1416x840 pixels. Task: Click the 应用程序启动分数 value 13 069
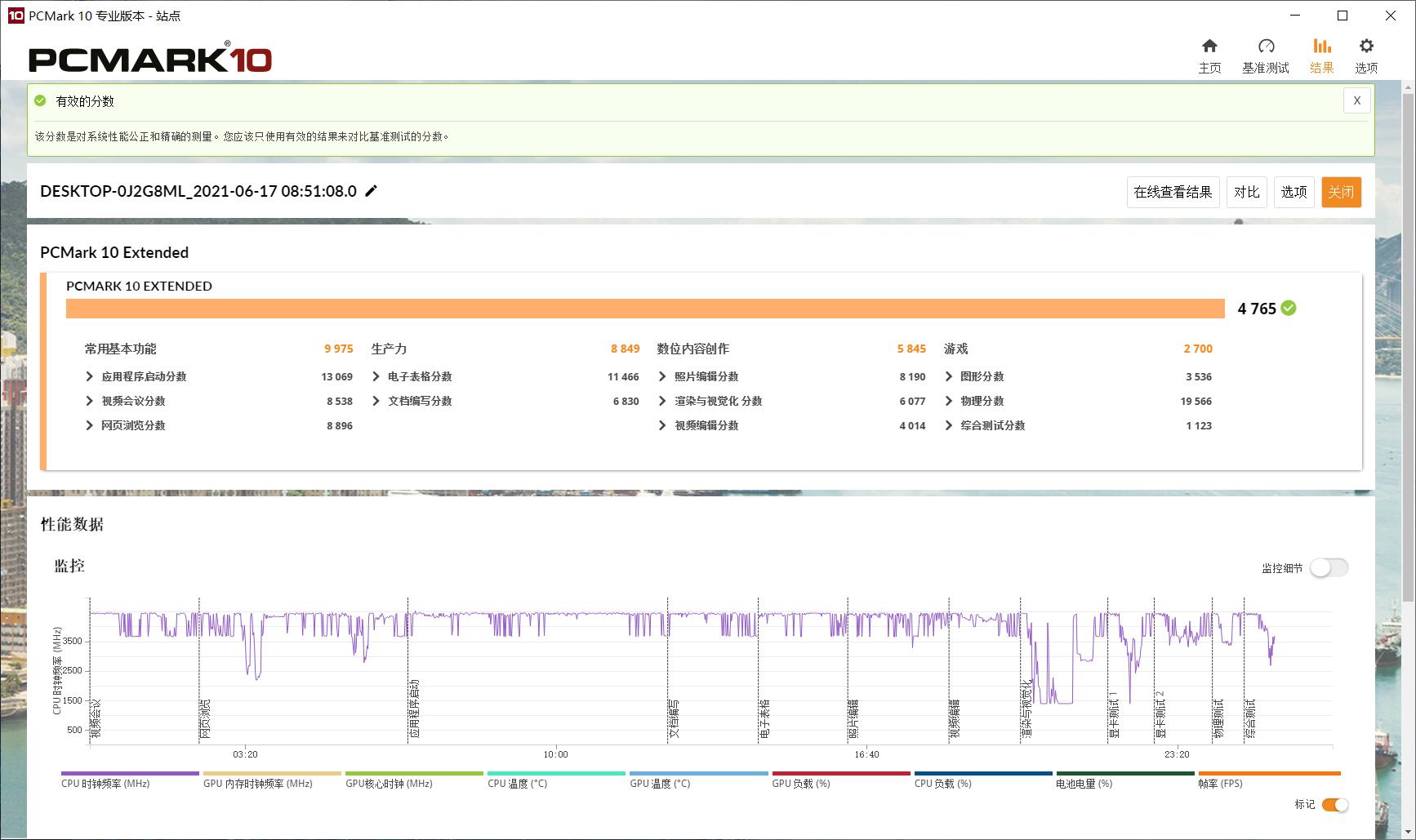(x=337, y=376)
